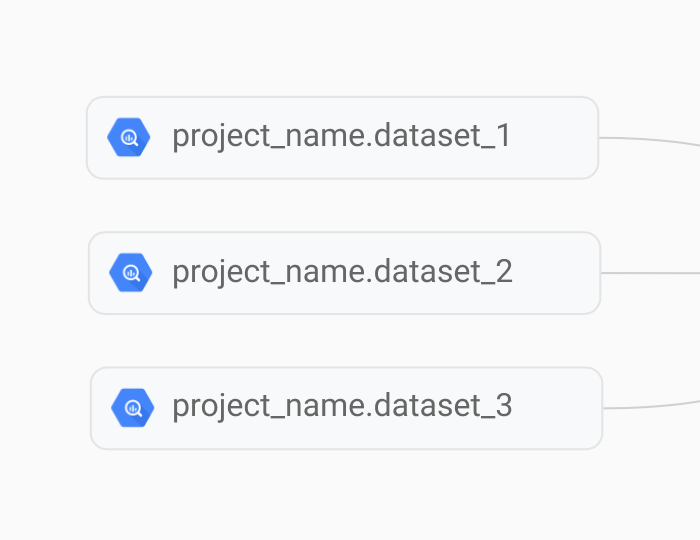
Task: Click the blank canvas left of the dataset_2 node
Action: pos(44,273)
